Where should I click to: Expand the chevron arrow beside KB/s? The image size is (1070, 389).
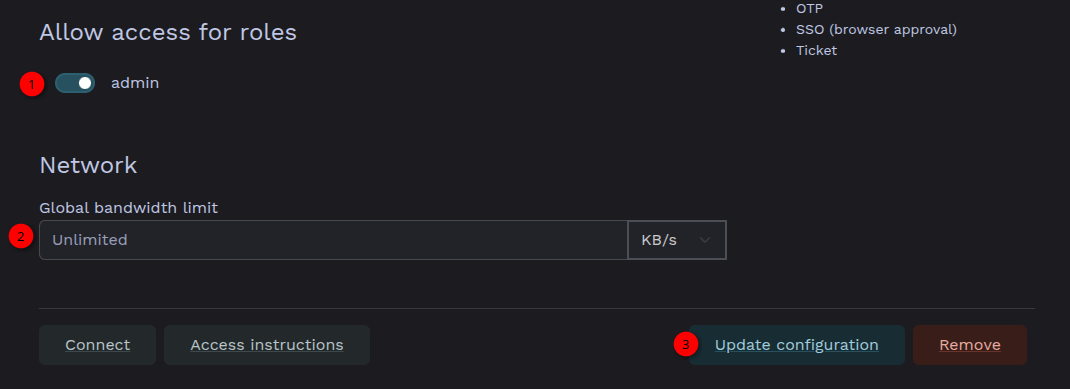tap(705, 240)
